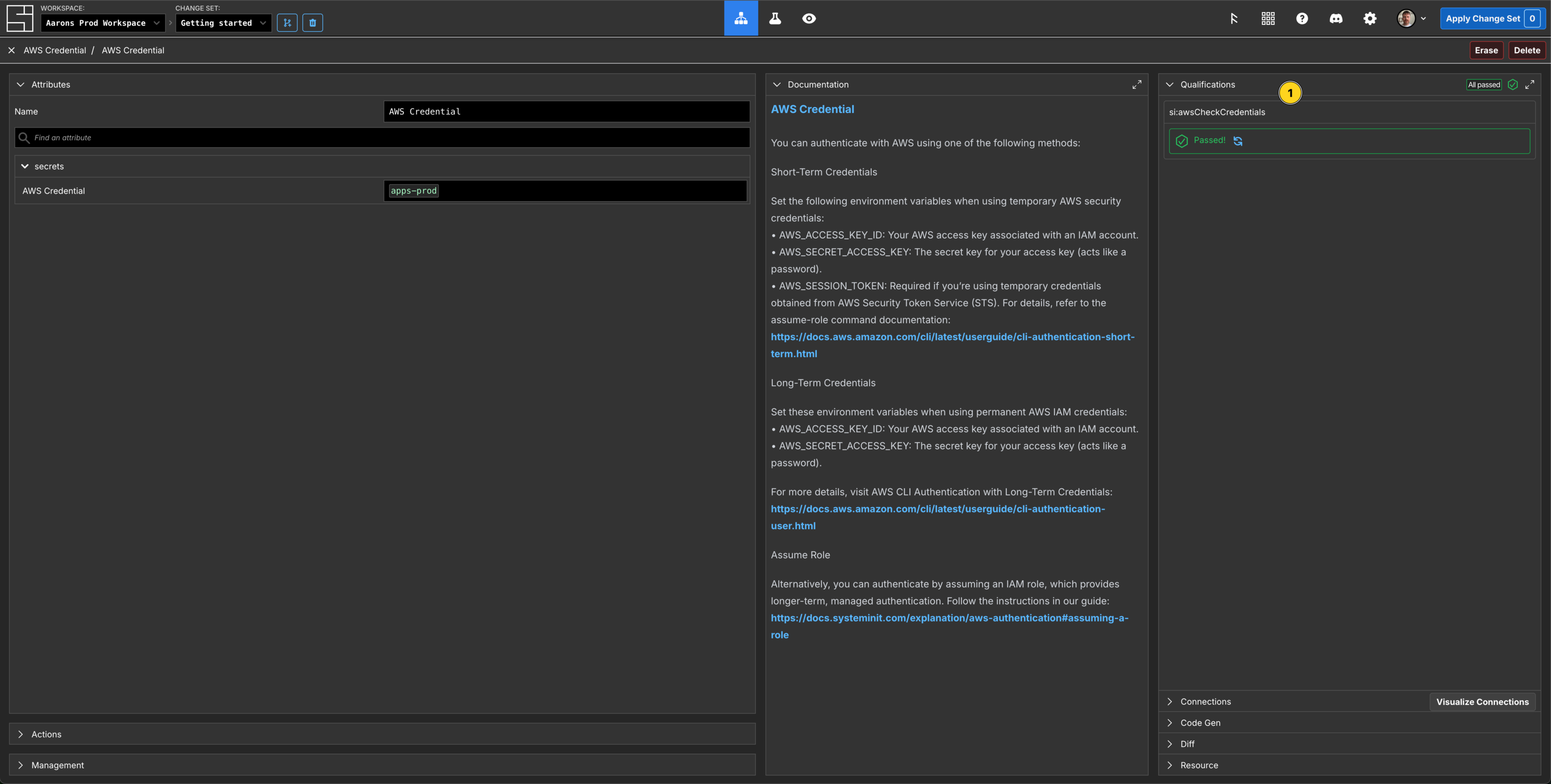Collapse the secrets section
The width and height of the screenshot is (1551, 784).
click(25, 166)
